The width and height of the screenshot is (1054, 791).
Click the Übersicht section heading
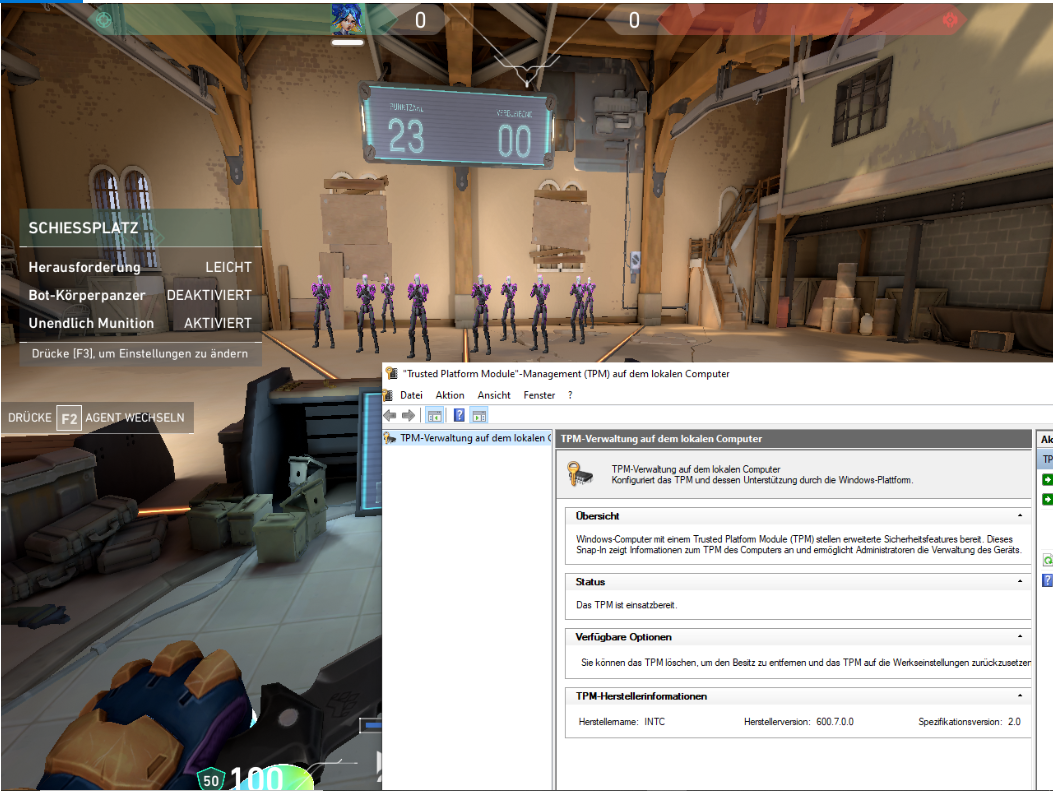pyautogui.click(x=597, y=516)
